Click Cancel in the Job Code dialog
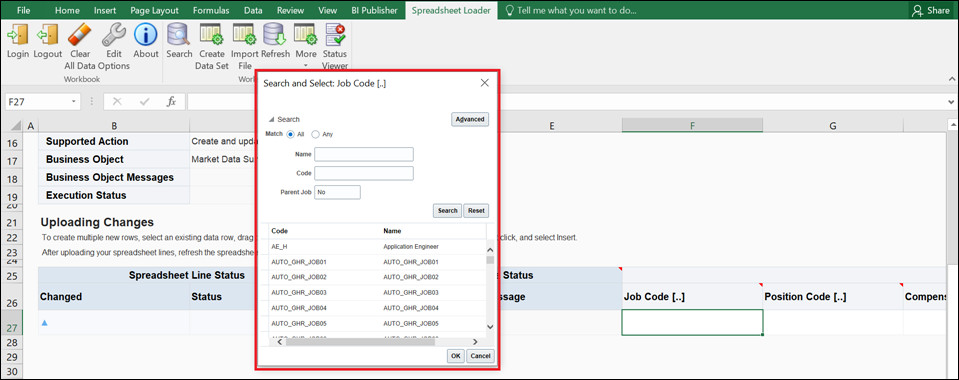Screen dimensions: 959x380 pos(480,356)
